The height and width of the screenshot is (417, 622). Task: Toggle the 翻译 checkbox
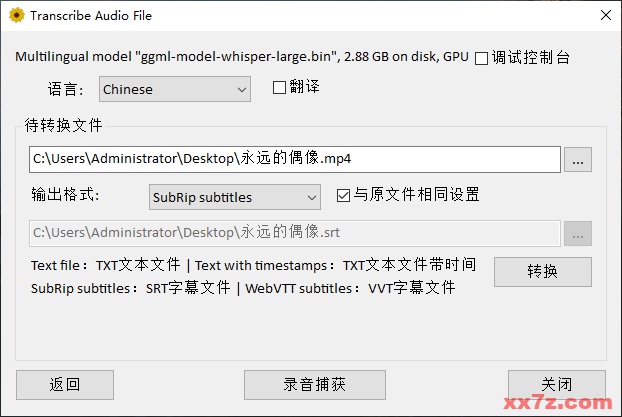pos(280,88)
